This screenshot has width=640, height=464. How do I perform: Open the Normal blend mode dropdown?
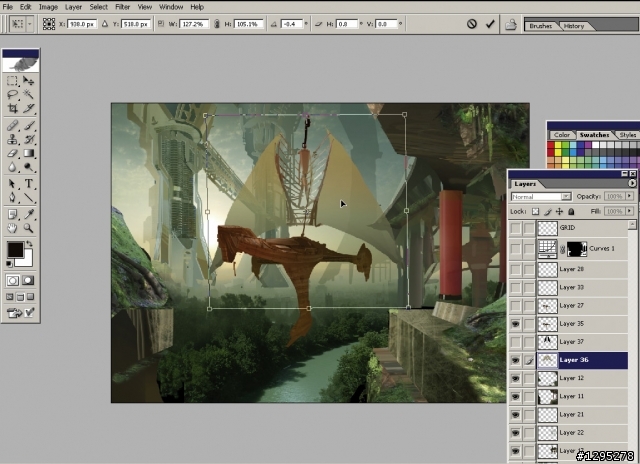click(x=541, y=197)
